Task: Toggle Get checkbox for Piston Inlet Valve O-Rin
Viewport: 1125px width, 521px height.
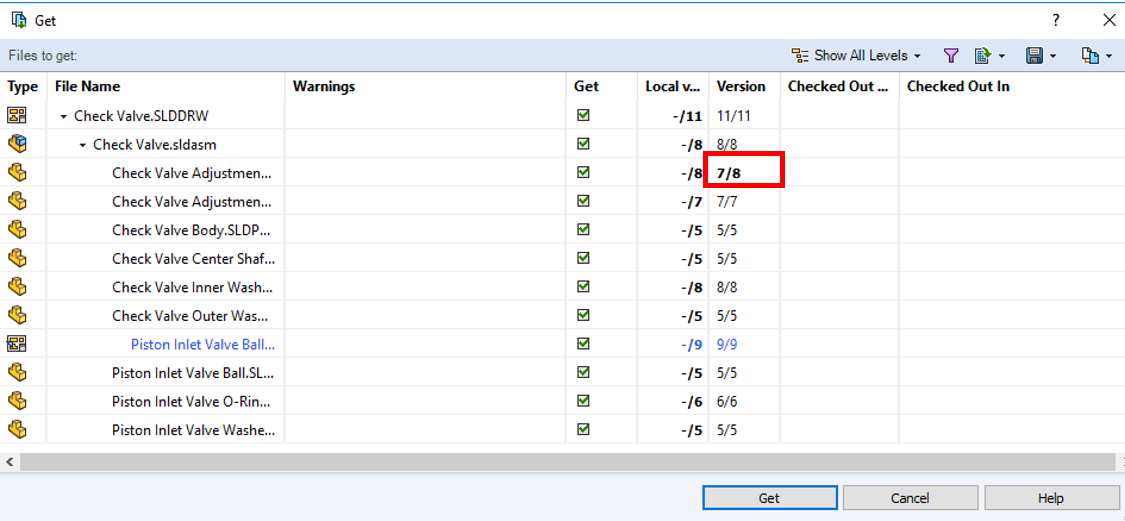Action: coord(583,400)
